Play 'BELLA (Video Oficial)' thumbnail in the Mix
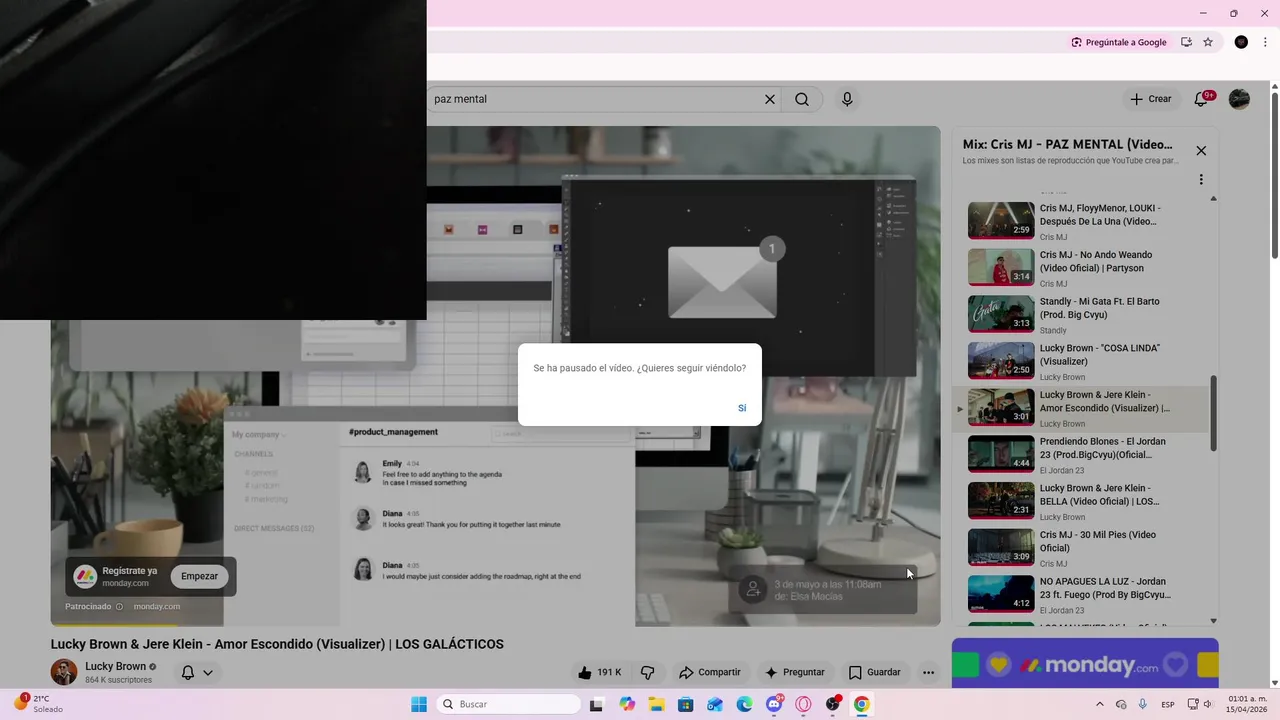Viewport: 1280px width, 720px height. tap(1001, 501)
